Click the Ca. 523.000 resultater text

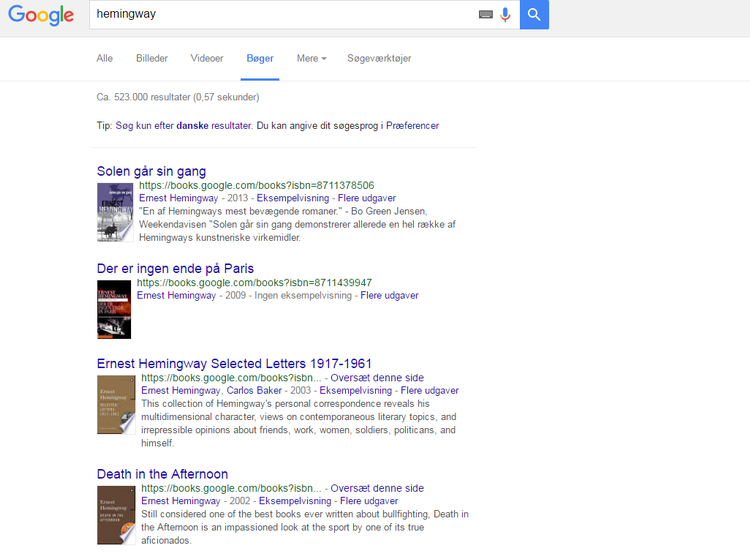[x=178, y=97]
